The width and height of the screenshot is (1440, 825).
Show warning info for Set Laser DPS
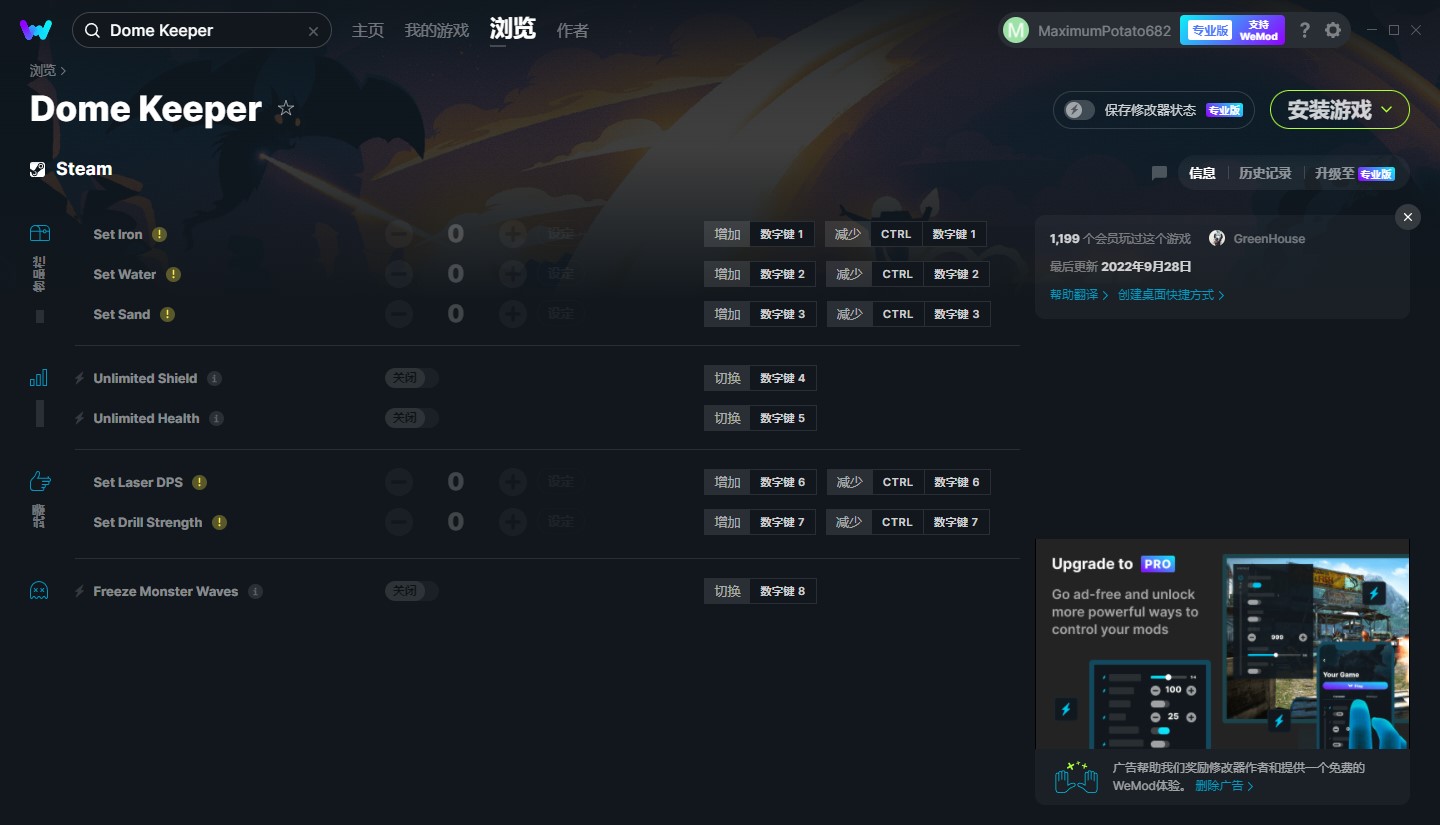point(199,482)
